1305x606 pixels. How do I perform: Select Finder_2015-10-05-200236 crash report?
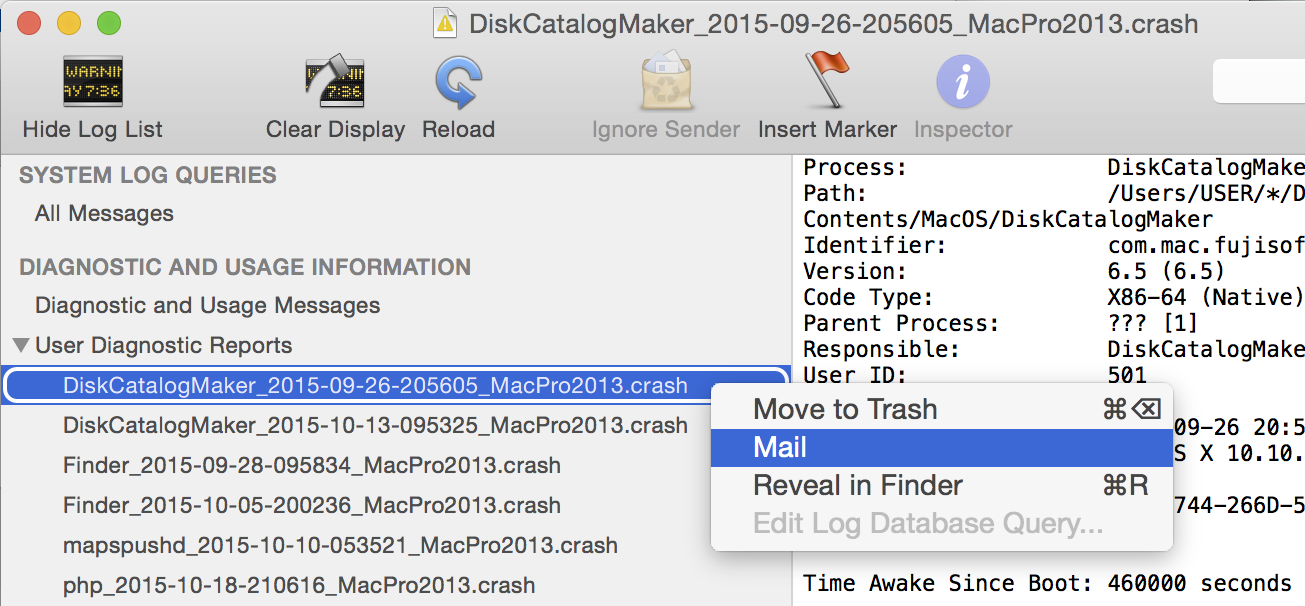point(311,505)
